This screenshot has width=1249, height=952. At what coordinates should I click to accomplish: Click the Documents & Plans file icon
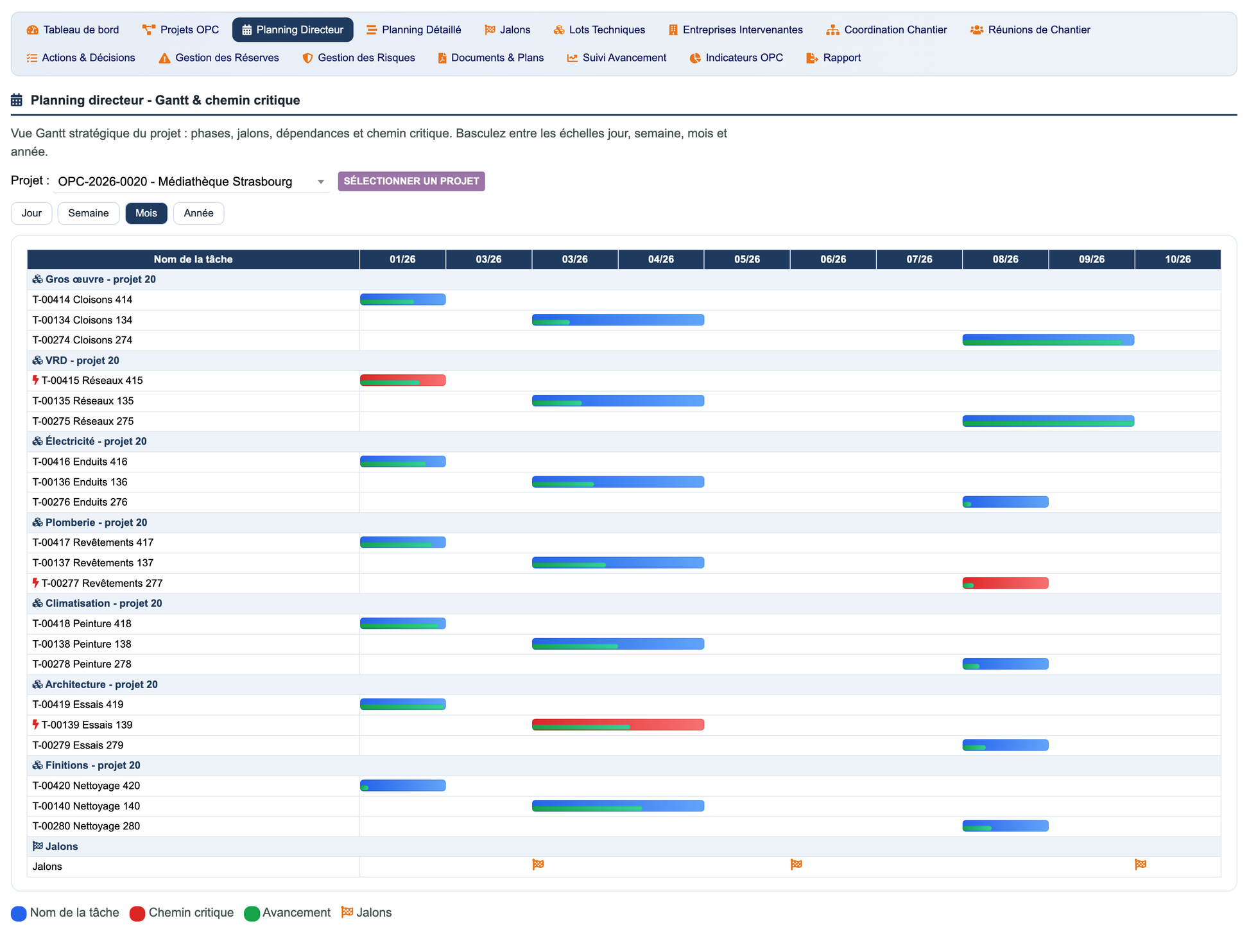[442, 58]
